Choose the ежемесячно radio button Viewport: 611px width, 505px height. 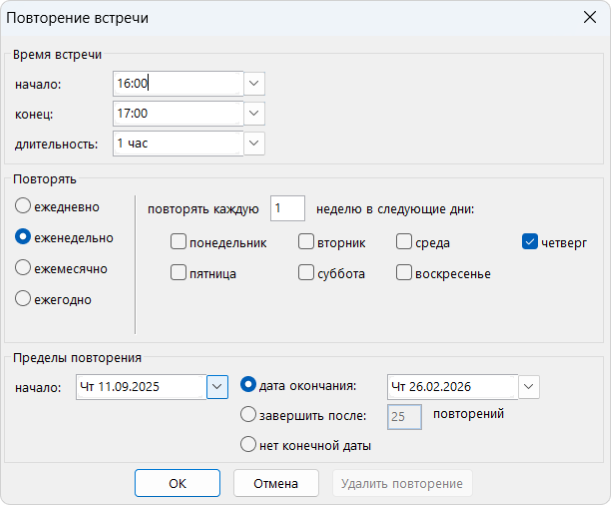[x=23, y=268]
